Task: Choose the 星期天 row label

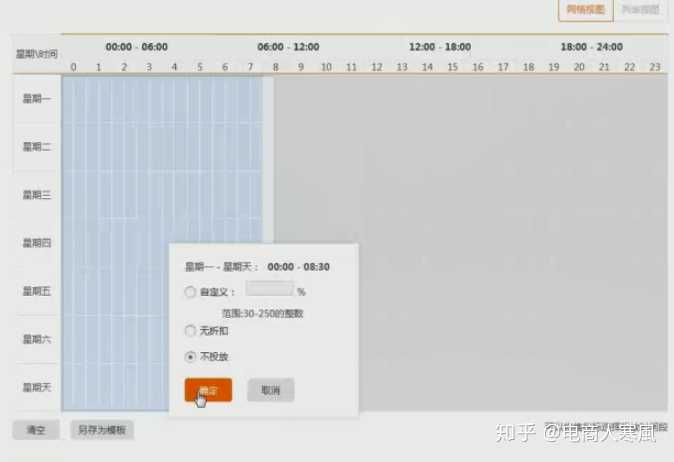Action: 37,387
